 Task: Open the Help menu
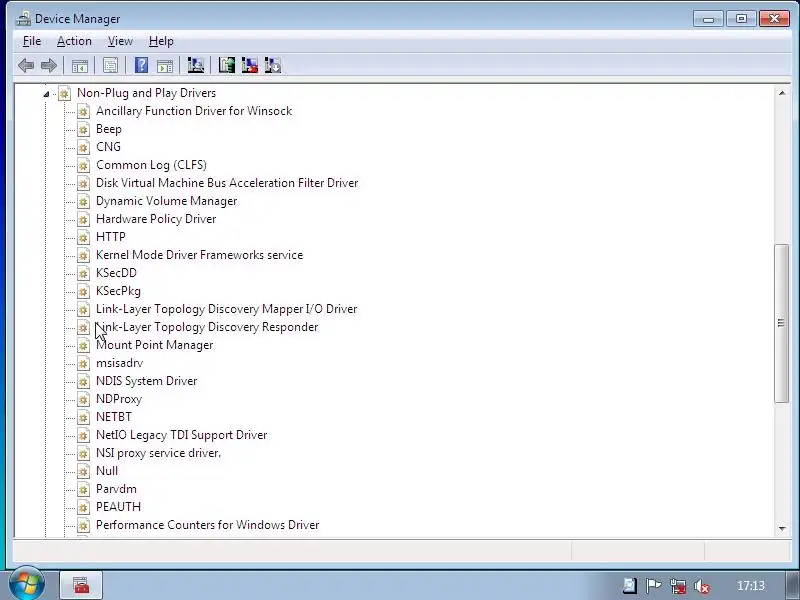pos(161,41)
